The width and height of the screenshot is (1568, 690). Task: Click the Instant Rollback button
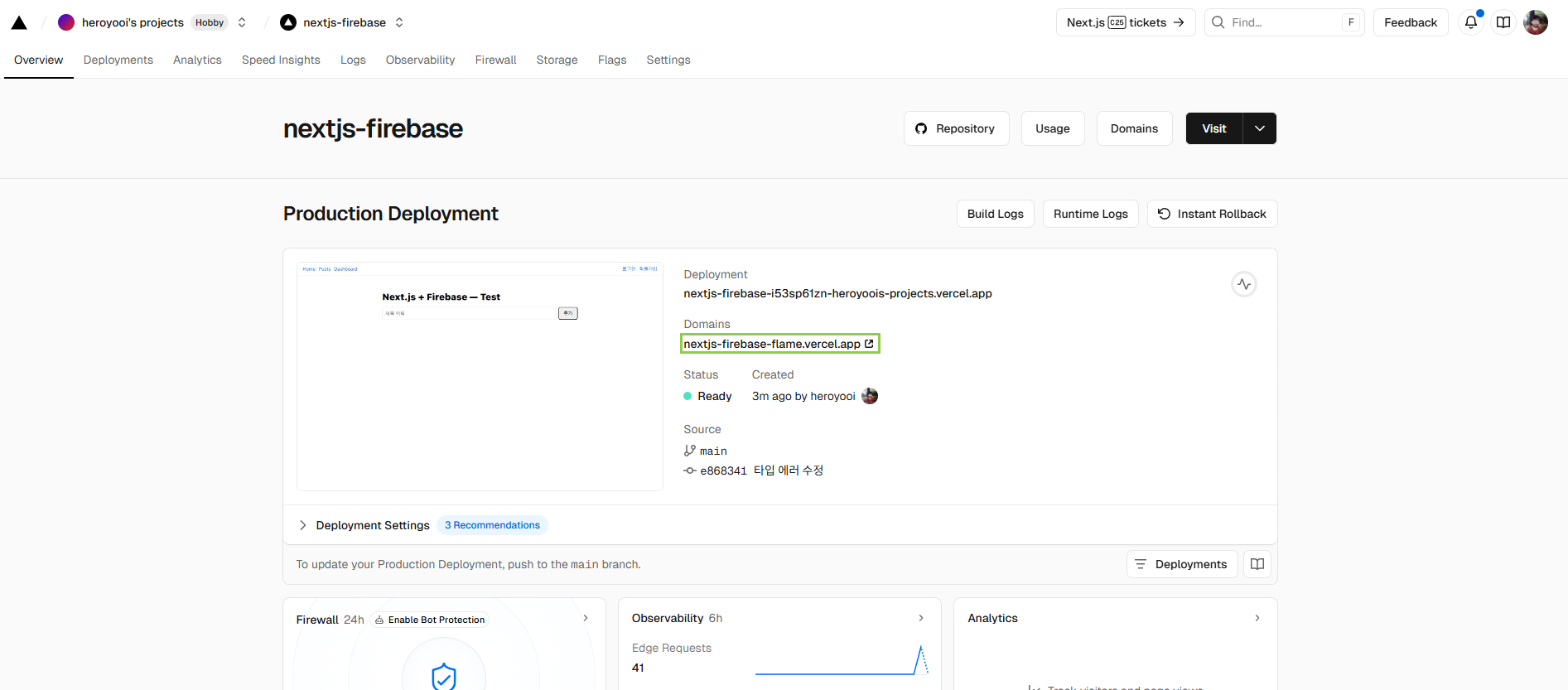(x=1212, y=214)
